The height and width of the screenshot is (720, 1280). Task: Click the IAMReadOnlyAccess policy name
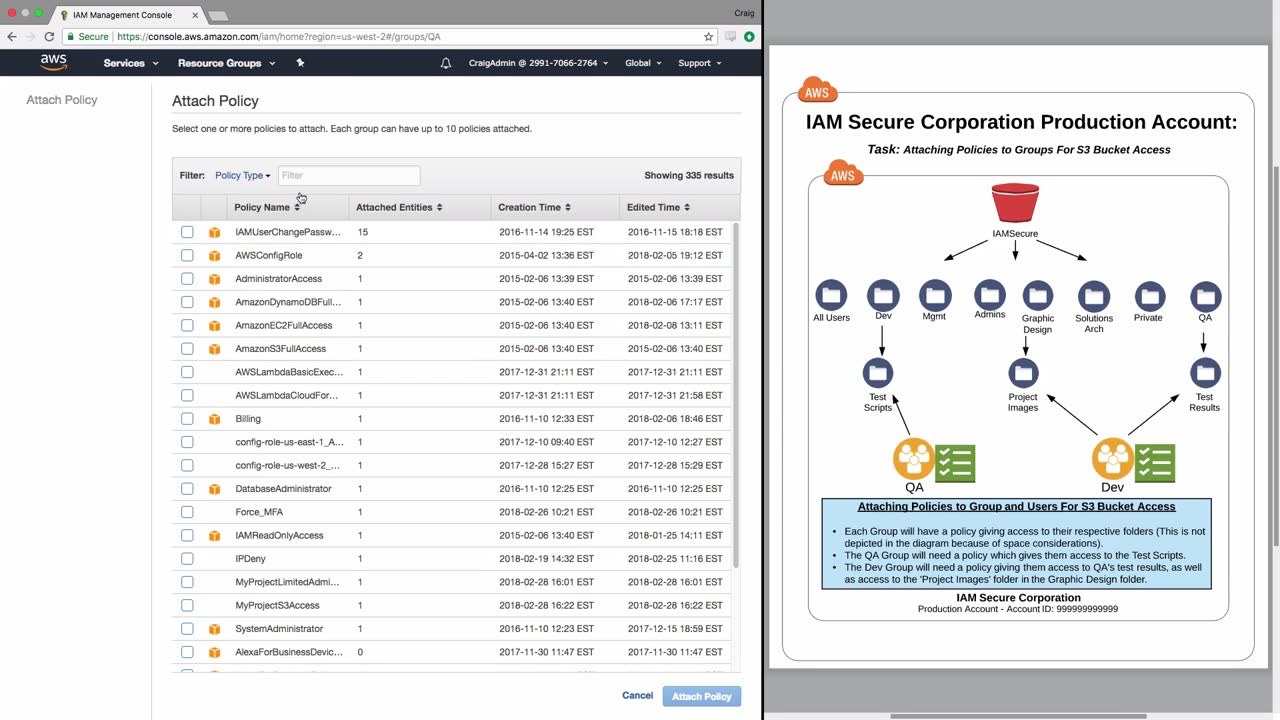[x=279, y=536]
